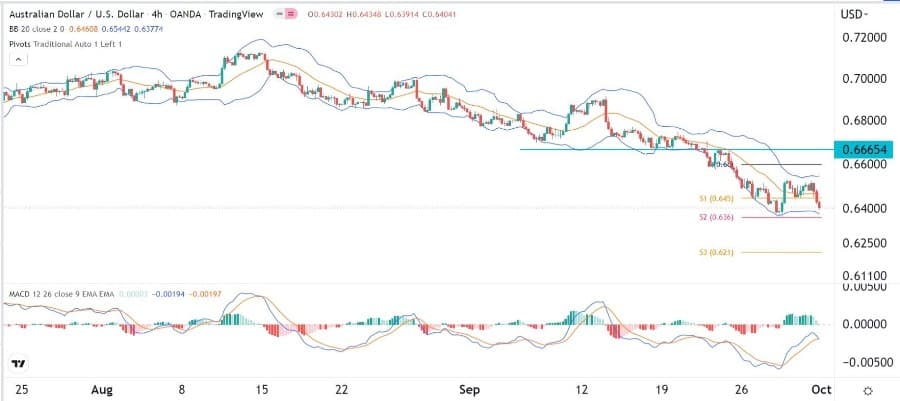The height and width of the screenshot is (401, 900).
Task: Click the 0.66000 price axis label
Action: pyautogui.click(x=864, y=165)
